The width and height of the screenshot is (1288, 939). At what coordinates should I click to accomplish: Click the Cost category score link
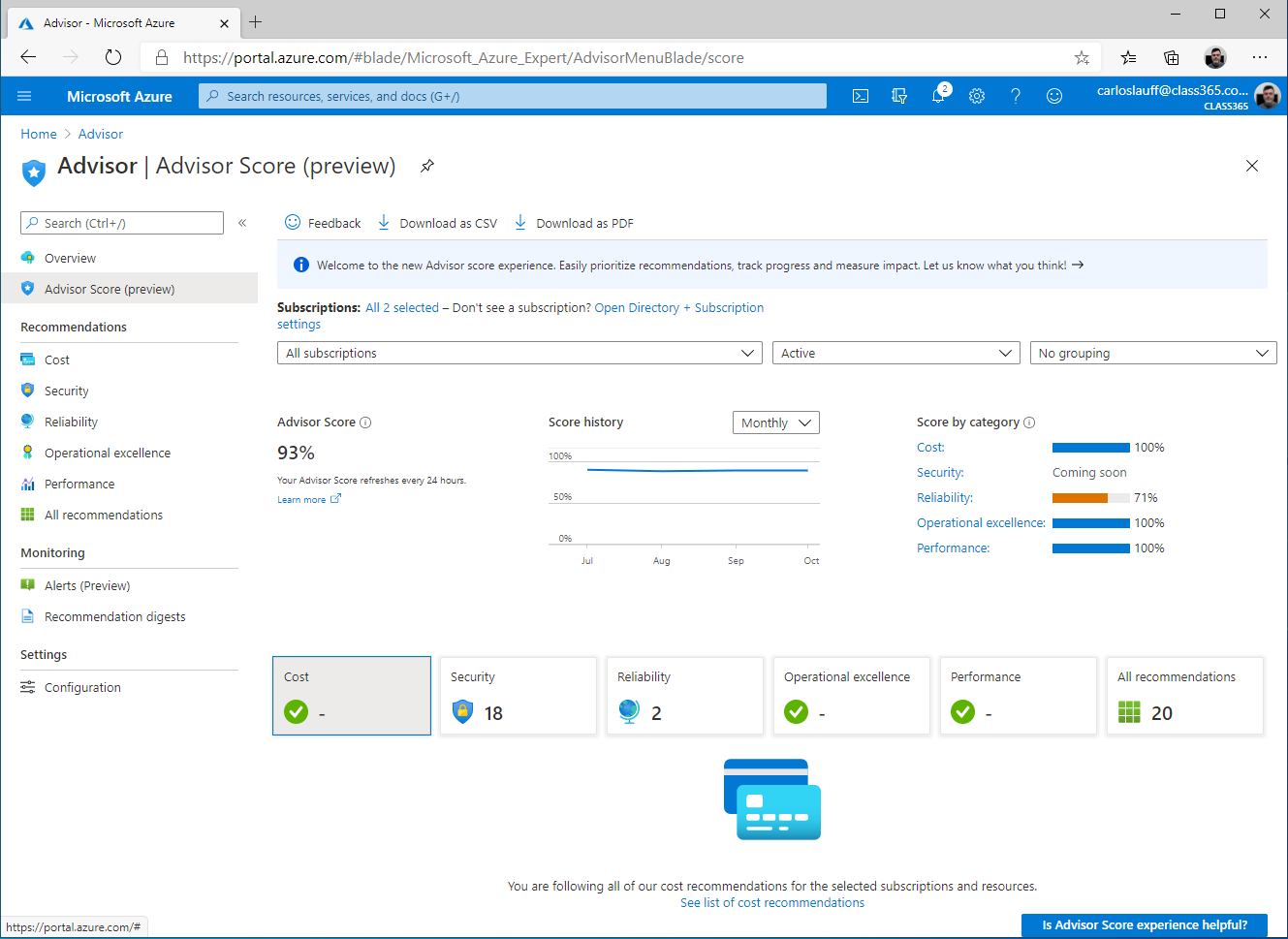click(x=930, y=447)
